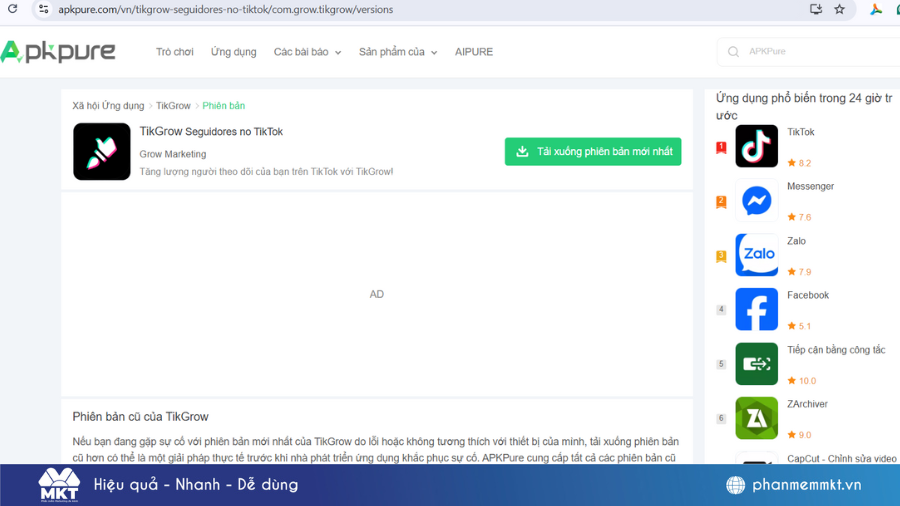Open the Facebook name link
Image resolution: width=900 pixels, height=506 pixels.
(808, 295)
